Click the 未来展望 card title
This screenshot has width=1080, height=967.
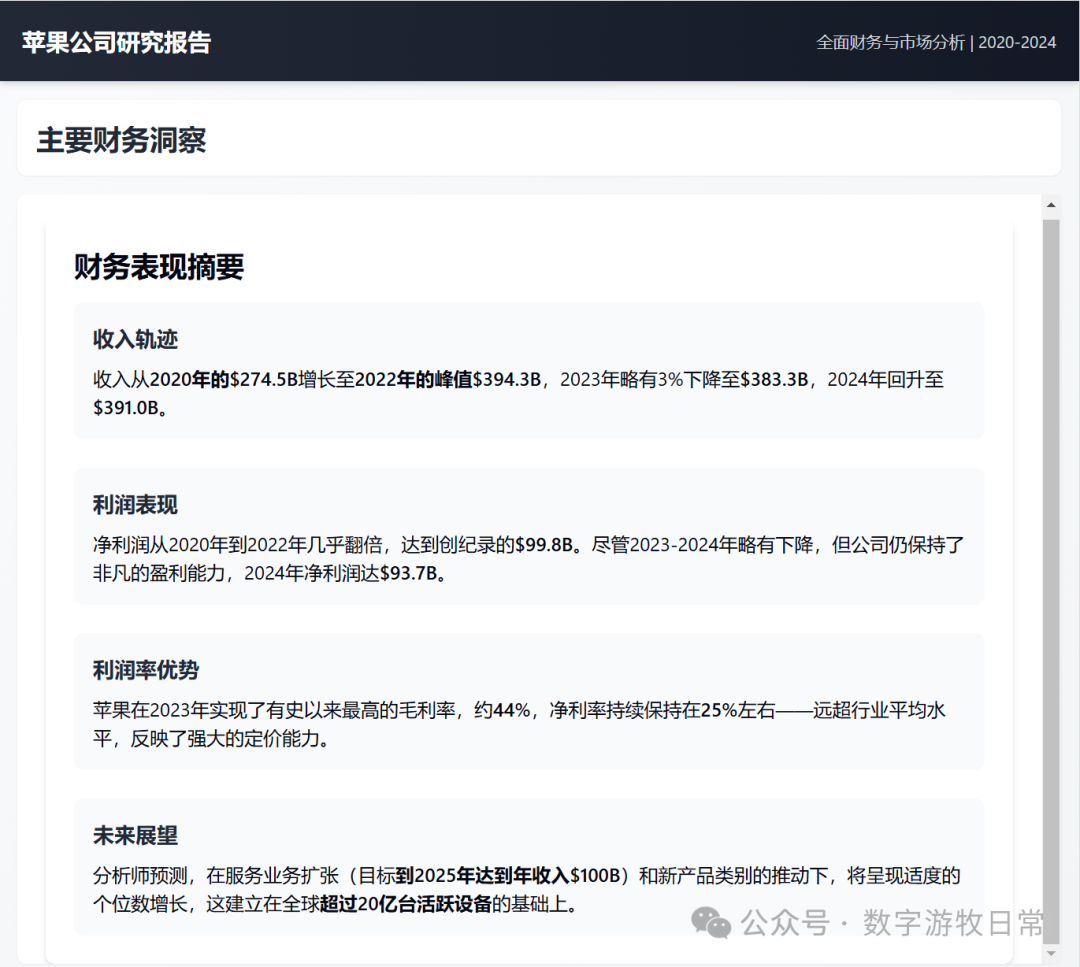click(136, 835)
